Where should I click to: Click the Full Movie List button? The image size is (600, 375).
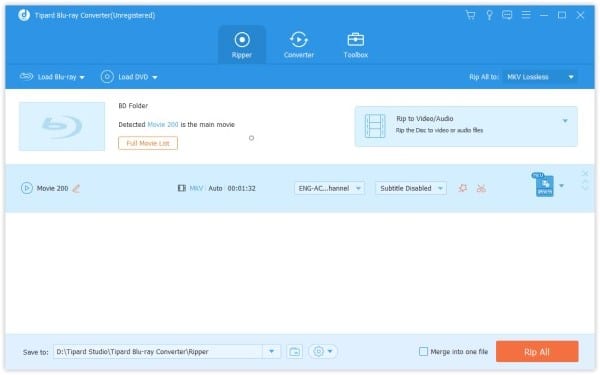[148, 143]
